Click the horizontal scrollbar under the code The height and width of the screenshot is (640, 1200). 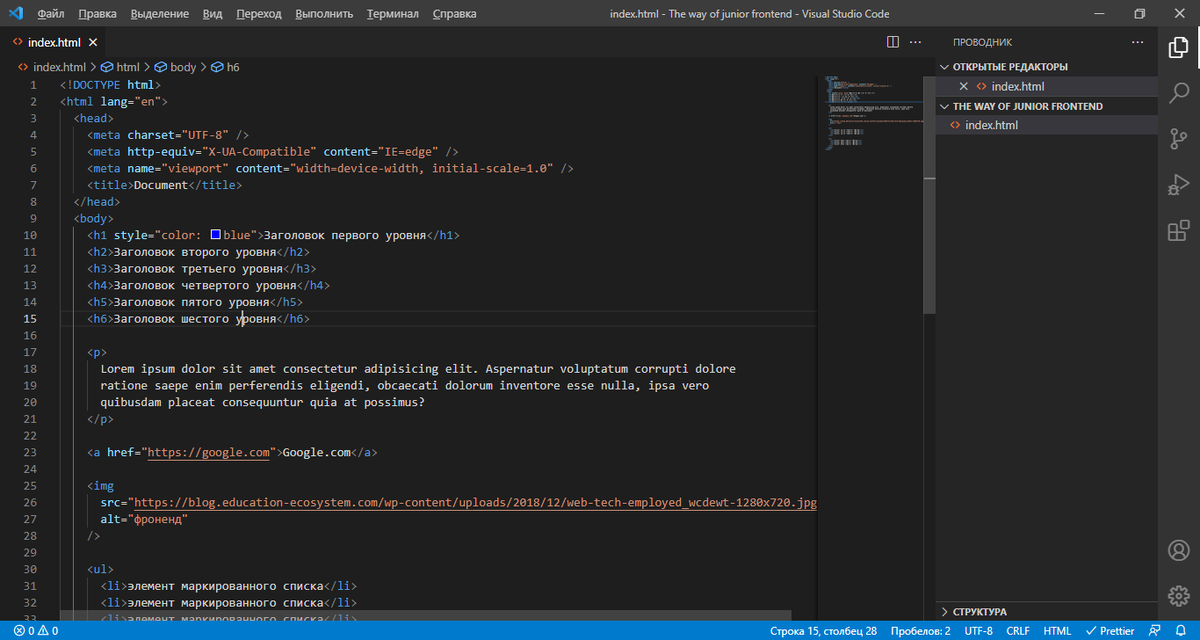[x=425, y=615]
